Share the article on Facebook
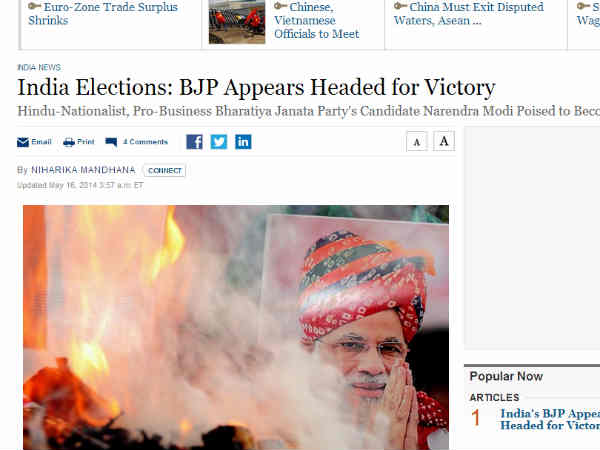600x450 pixels. coord(194,142)
